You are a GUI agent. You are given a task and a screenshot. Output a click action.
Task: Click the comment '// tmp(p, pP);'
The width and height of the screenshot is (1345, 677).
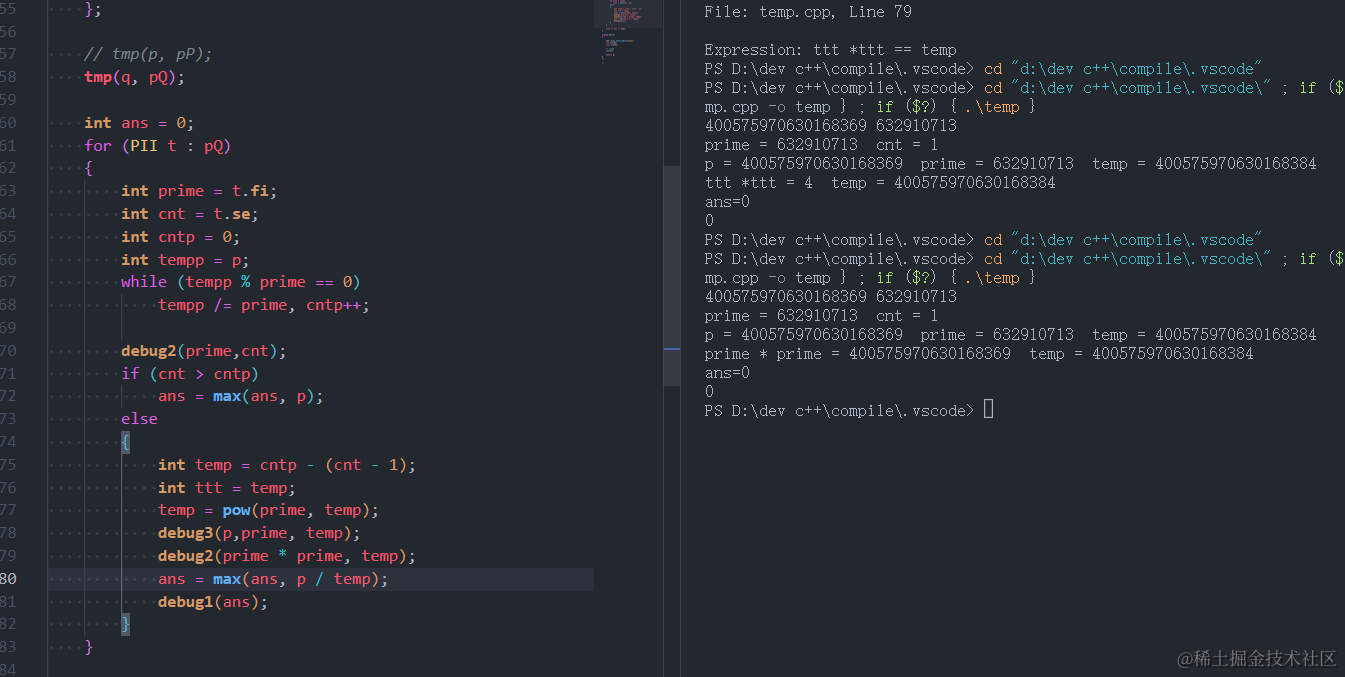tap(148, 54)
